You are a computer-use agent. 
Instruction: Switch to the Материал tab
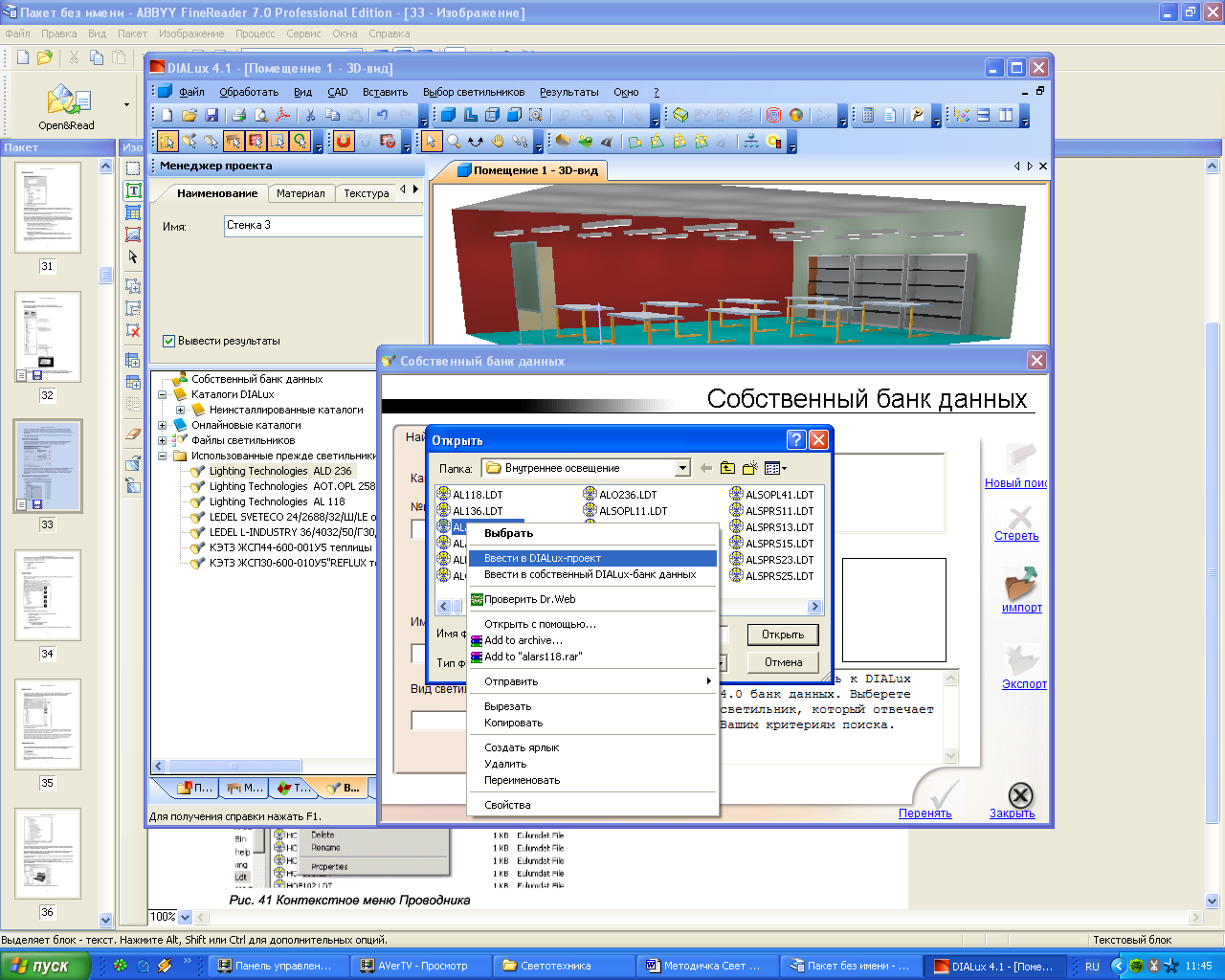pos(301,193)
